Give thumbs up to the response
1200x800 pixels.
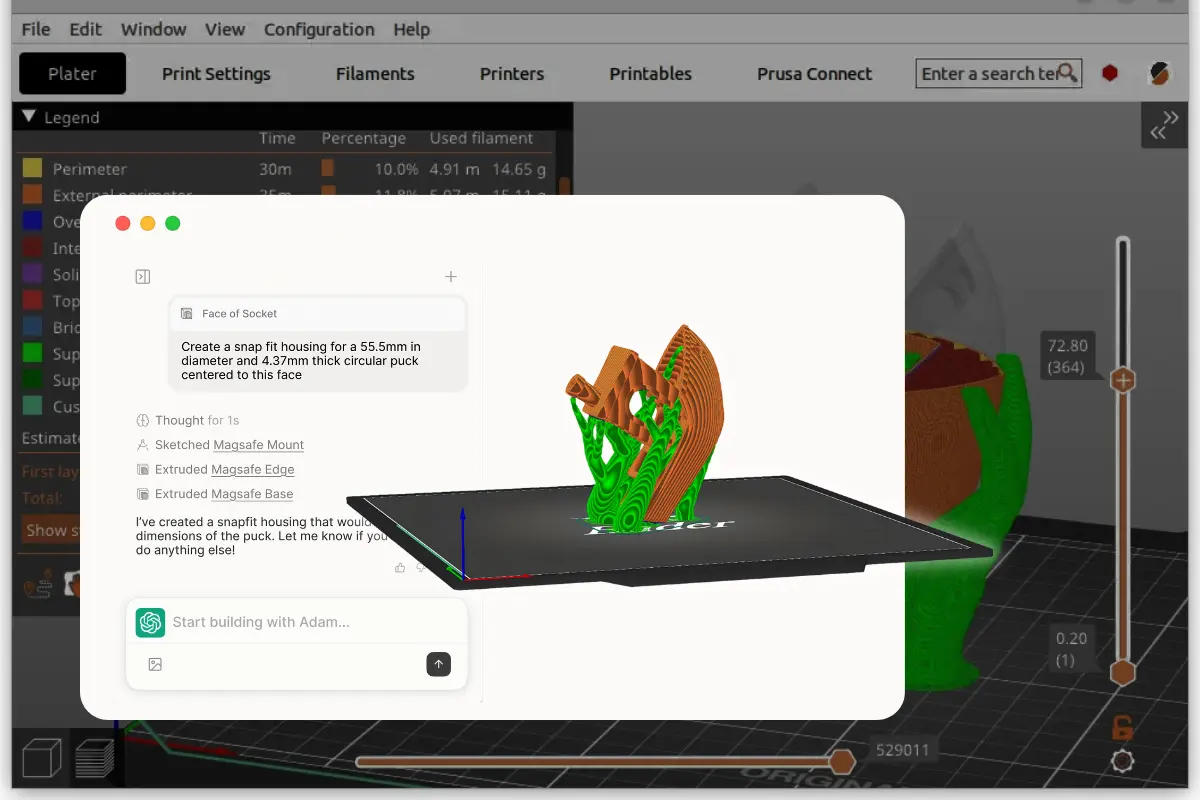400,568
